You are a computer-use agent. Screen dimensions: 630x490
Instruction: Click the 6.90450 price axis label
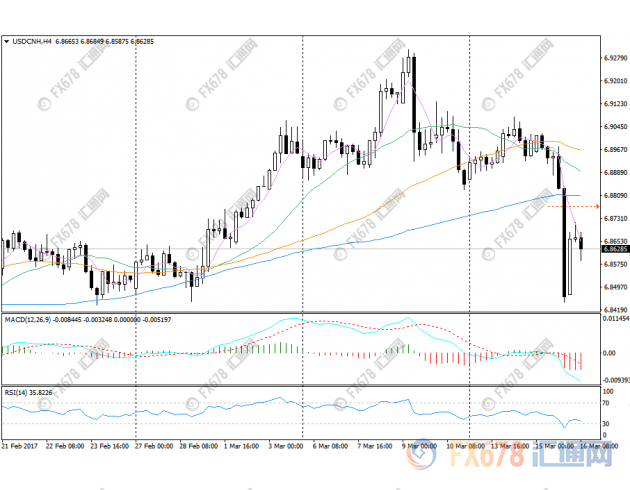615,126
